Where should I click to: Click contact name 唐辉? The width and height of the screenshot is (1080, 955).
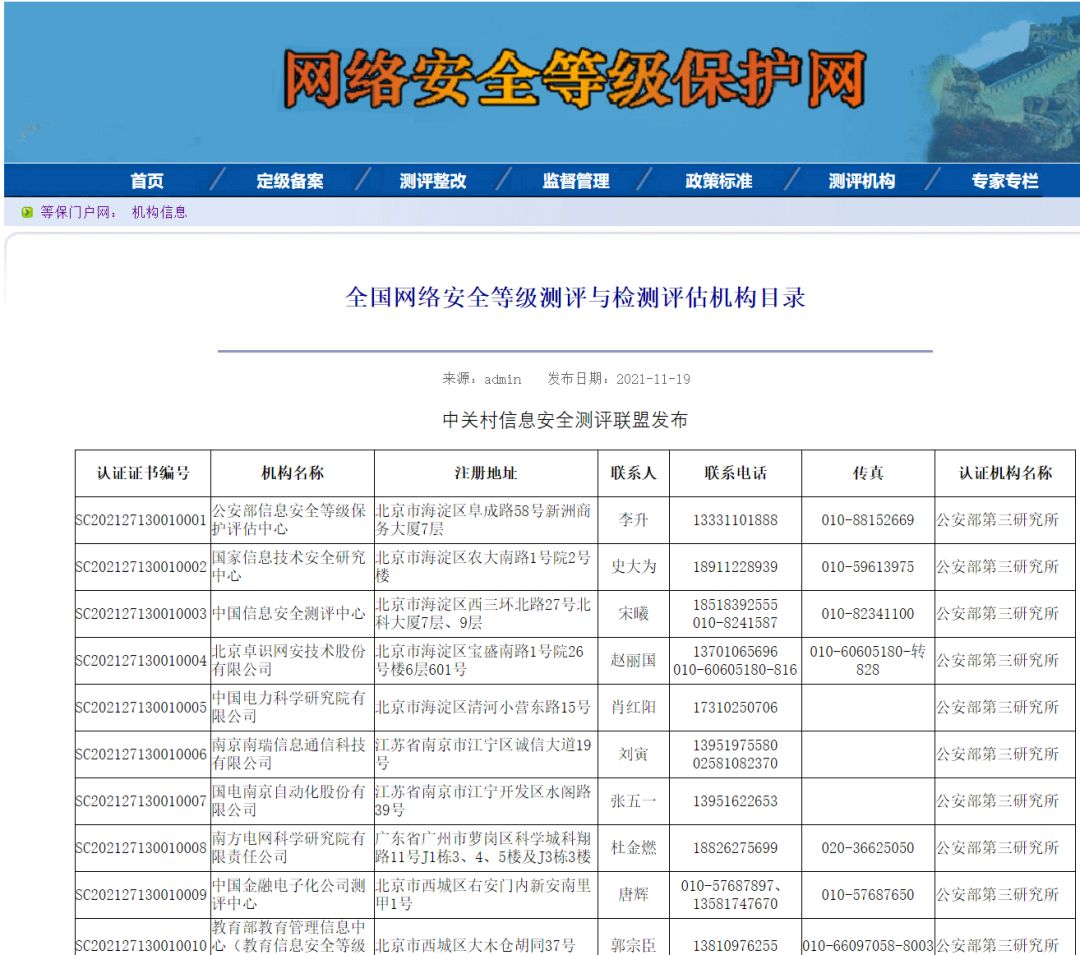click(634, 894)
